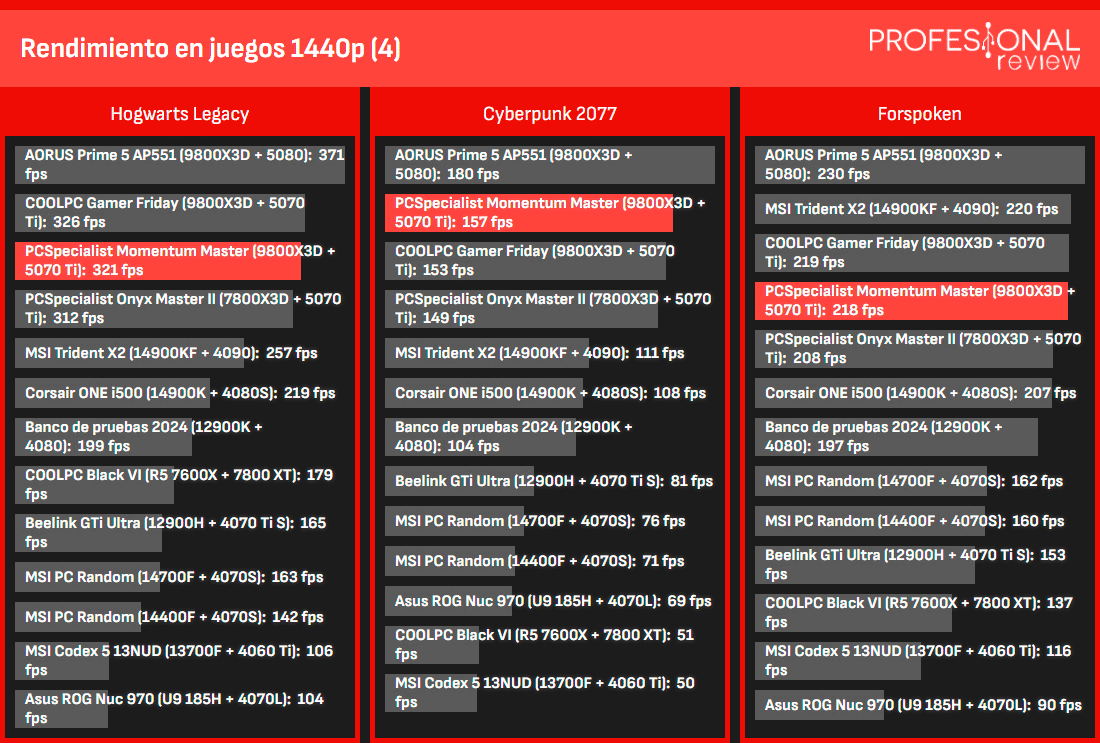This screenshot has height=743, width=1100.
Task: Click MSI Codex 5 13NUD 50 fps bar
Action: point(431,692)
